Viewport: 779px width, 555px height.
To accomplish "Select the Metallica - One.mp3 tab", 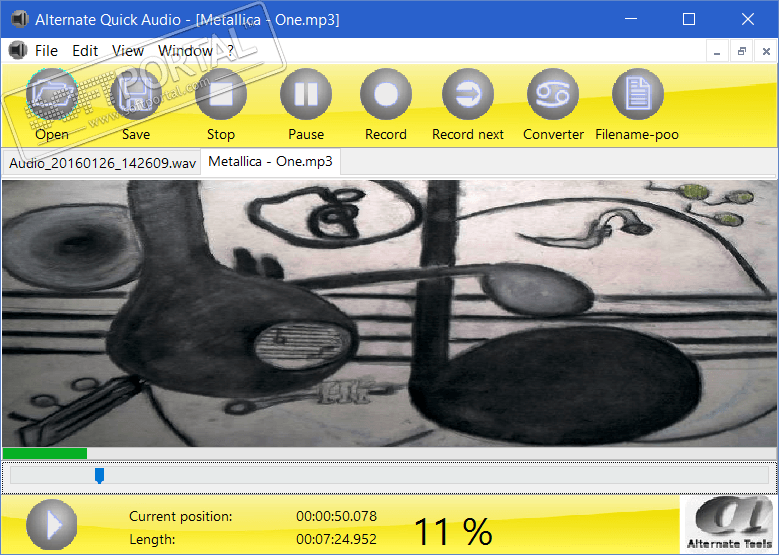I will coord(270,161).
